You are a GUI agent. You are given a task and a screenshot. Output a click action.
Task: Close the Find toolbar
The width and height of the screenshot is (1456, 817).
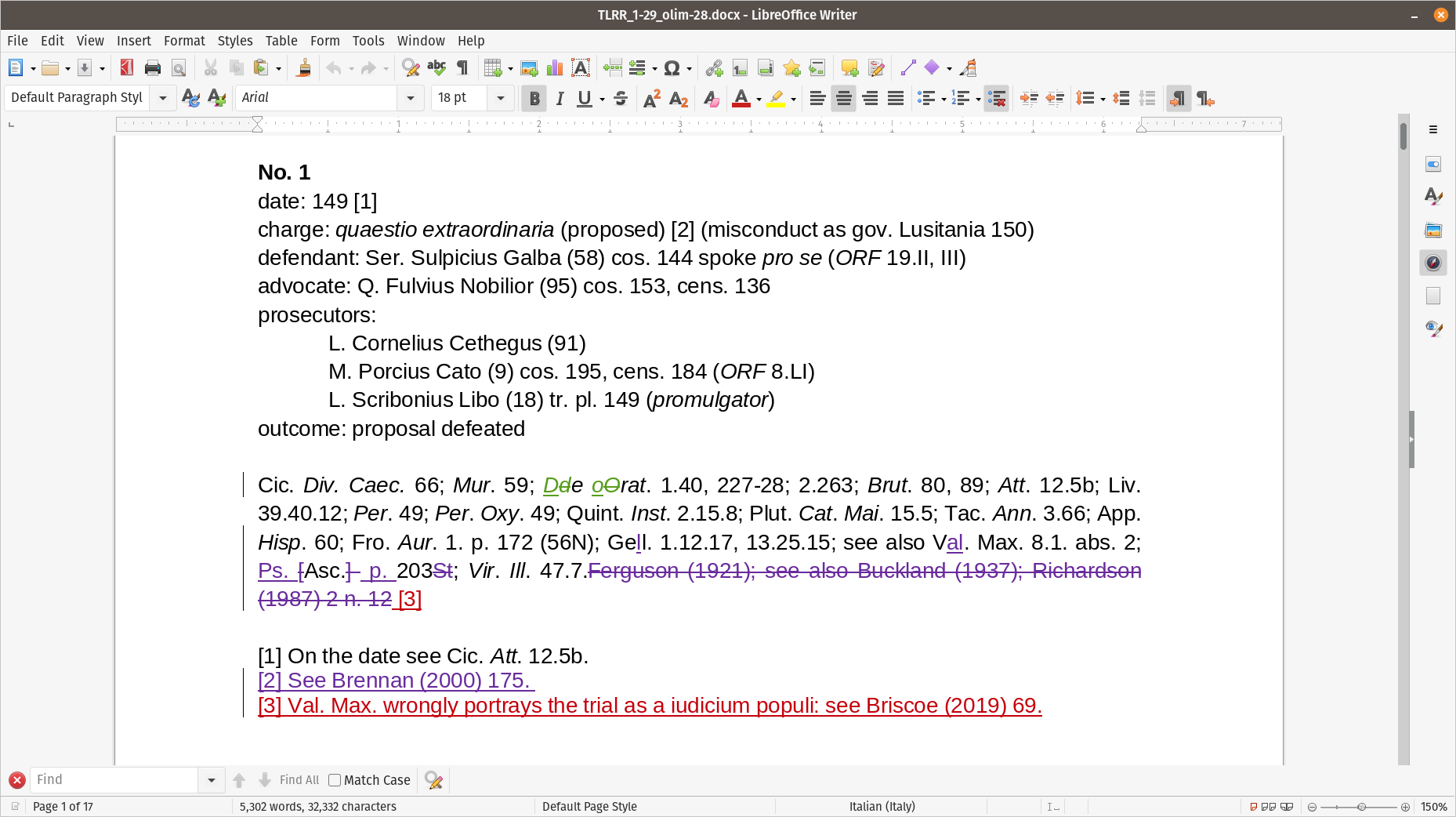(17, 780)
